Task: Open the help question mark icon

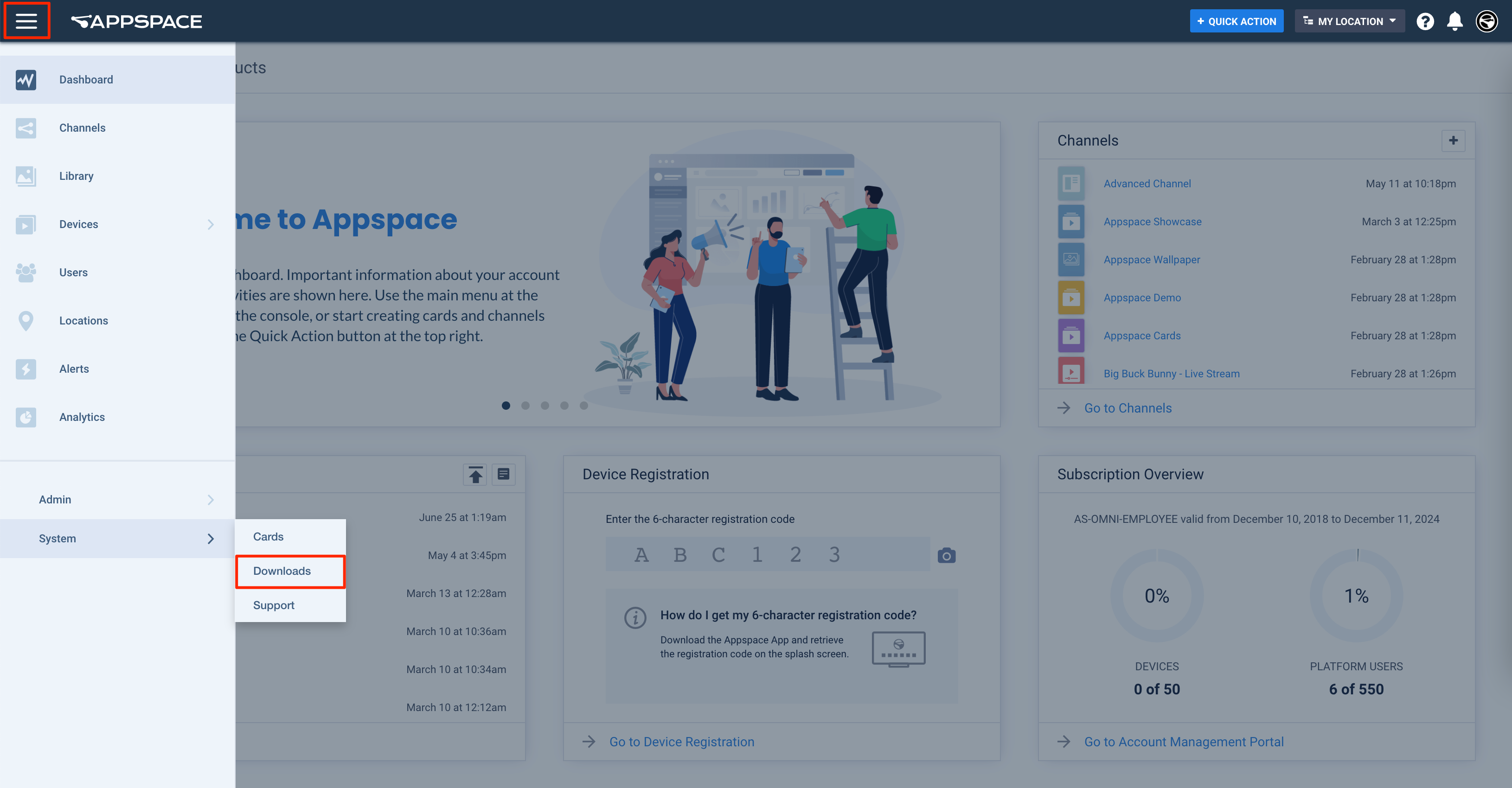Action: coord(1424,22)
